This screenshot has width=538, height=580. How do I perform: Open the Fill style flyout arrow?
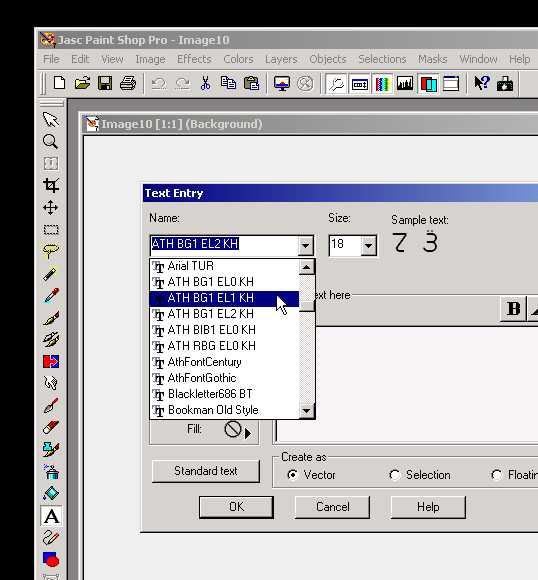[248, 433]
